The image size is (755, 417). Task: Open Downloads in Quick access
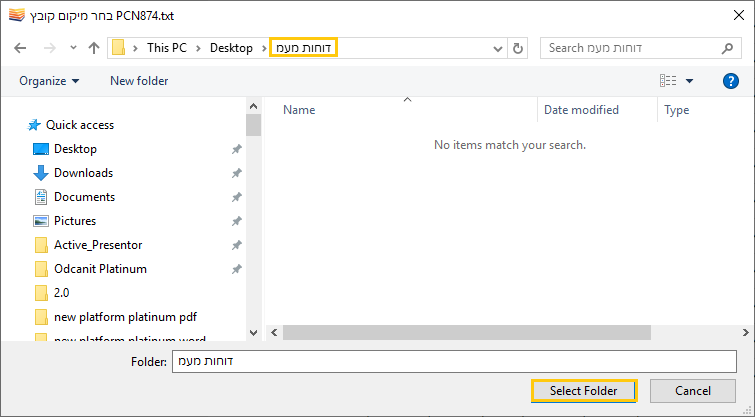point(83,173)
